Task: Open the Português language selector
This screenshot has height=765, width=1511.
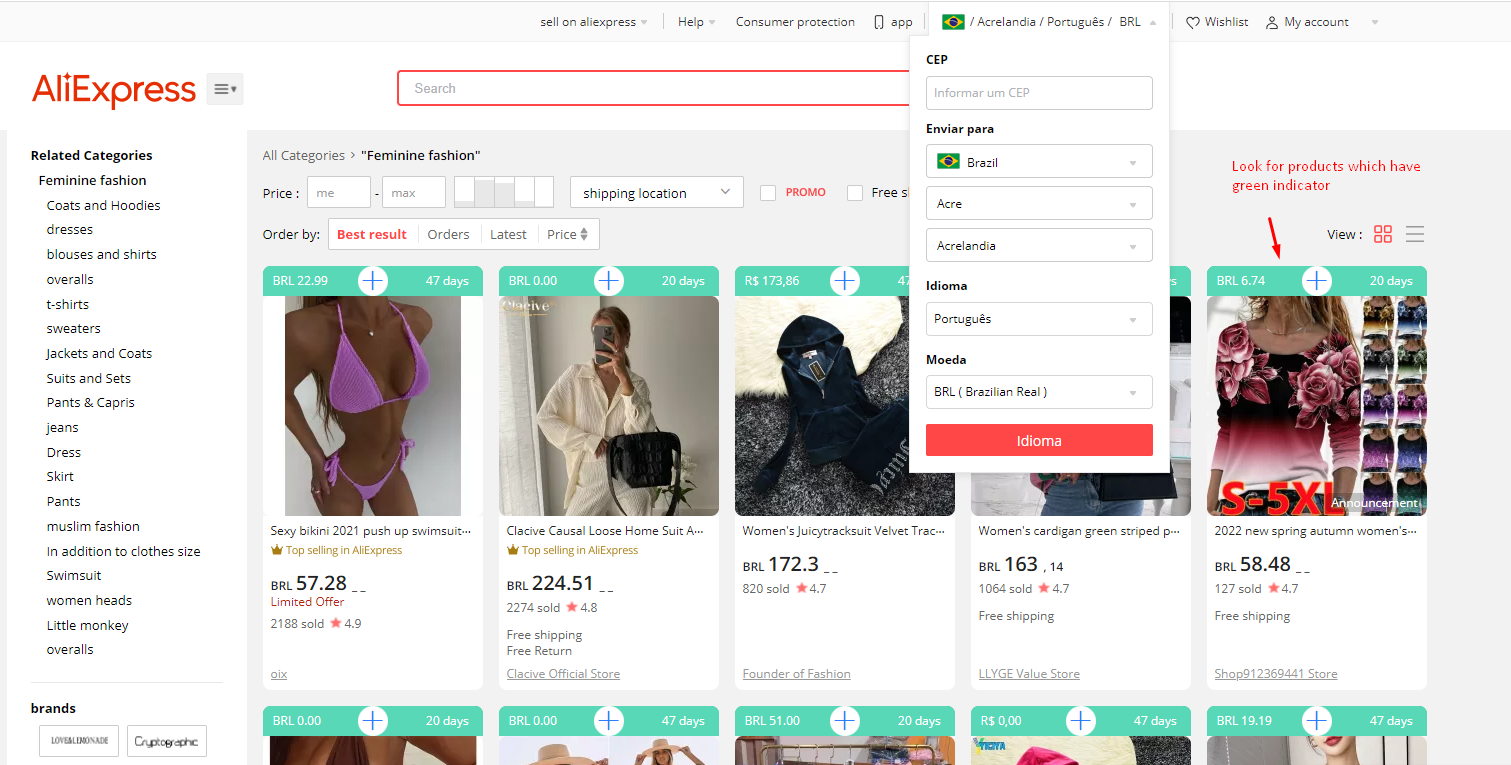Action: tap(1039, 319)
